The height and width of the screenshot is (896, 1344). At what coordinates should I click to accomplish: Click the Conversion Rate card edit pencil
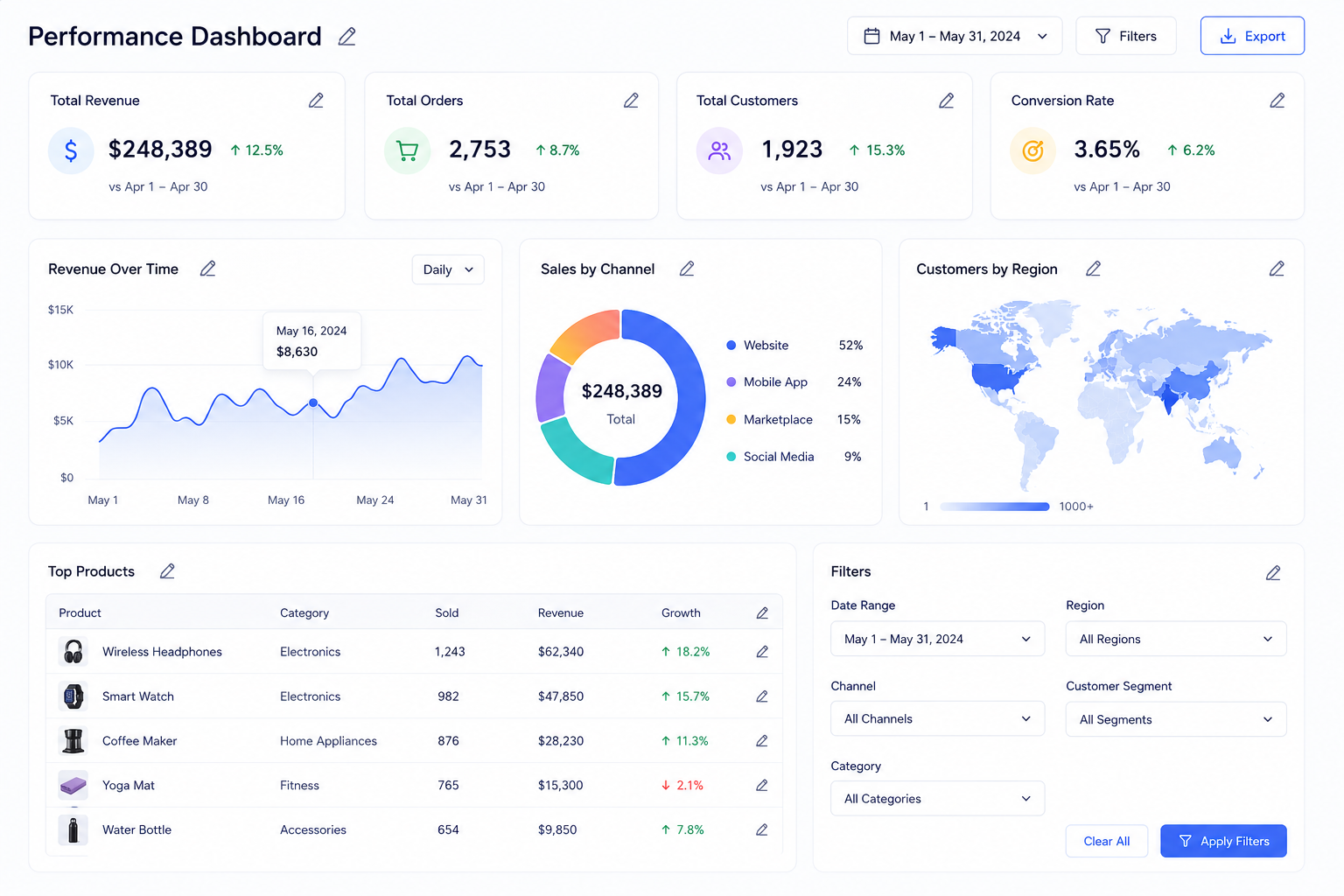coord(1277,101)
